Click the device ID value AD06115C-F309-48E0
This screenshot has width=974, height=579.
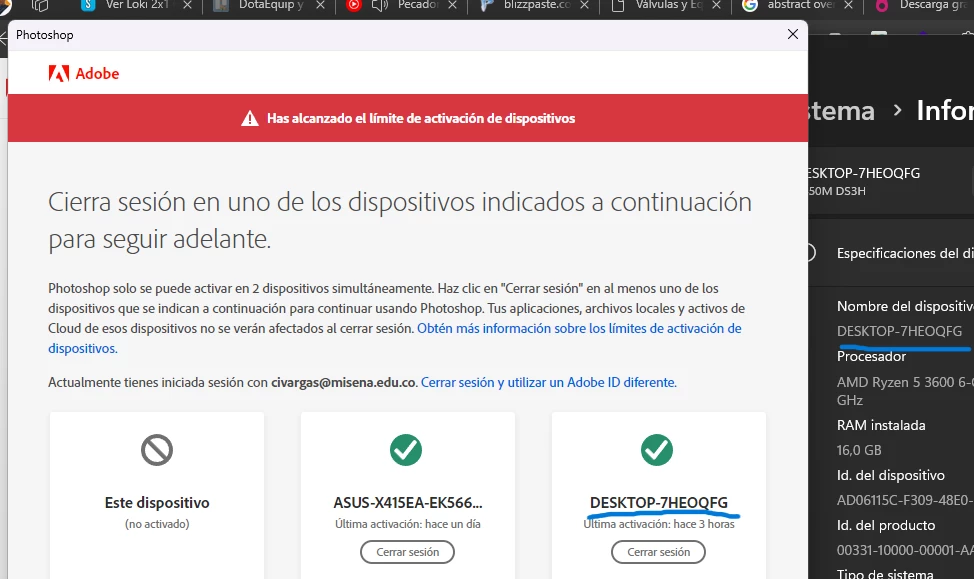[x=905, y=500]
